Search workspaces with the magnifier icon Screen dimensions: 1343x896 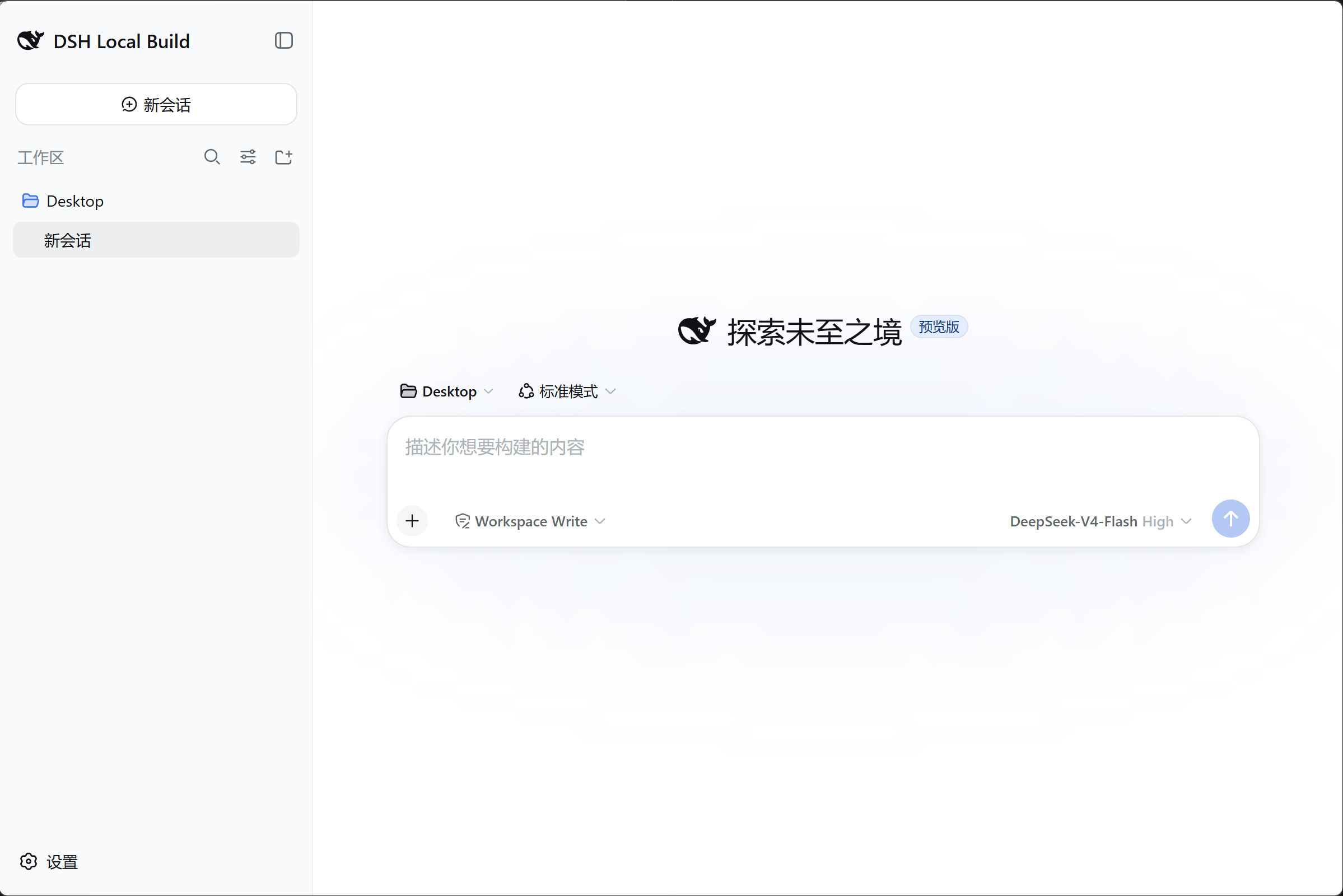(212, 157)
